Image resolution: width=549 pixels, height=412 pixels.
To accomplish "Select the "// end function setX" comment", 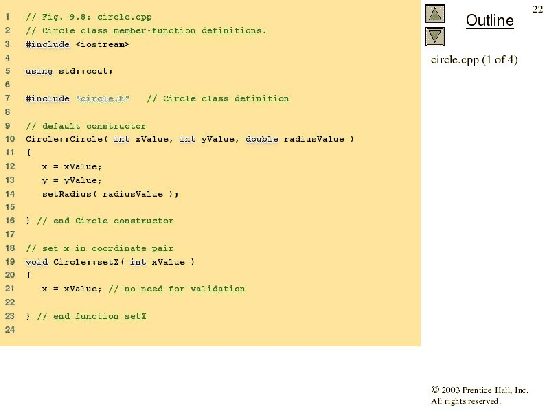I will [x=91, y=316].
